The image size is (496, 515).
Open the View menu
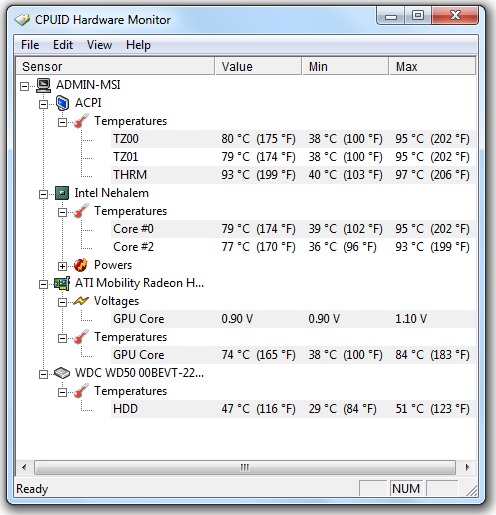99,45
